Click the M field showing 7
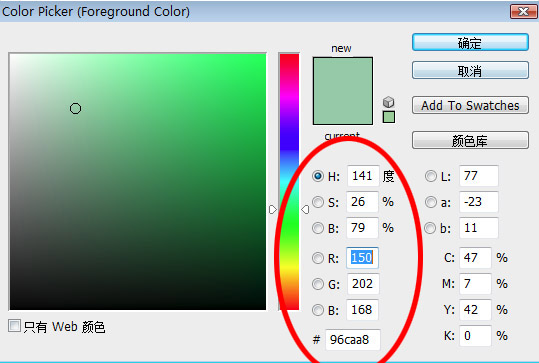539x363 pixels. pyautogui.click(x=475, y=284)
